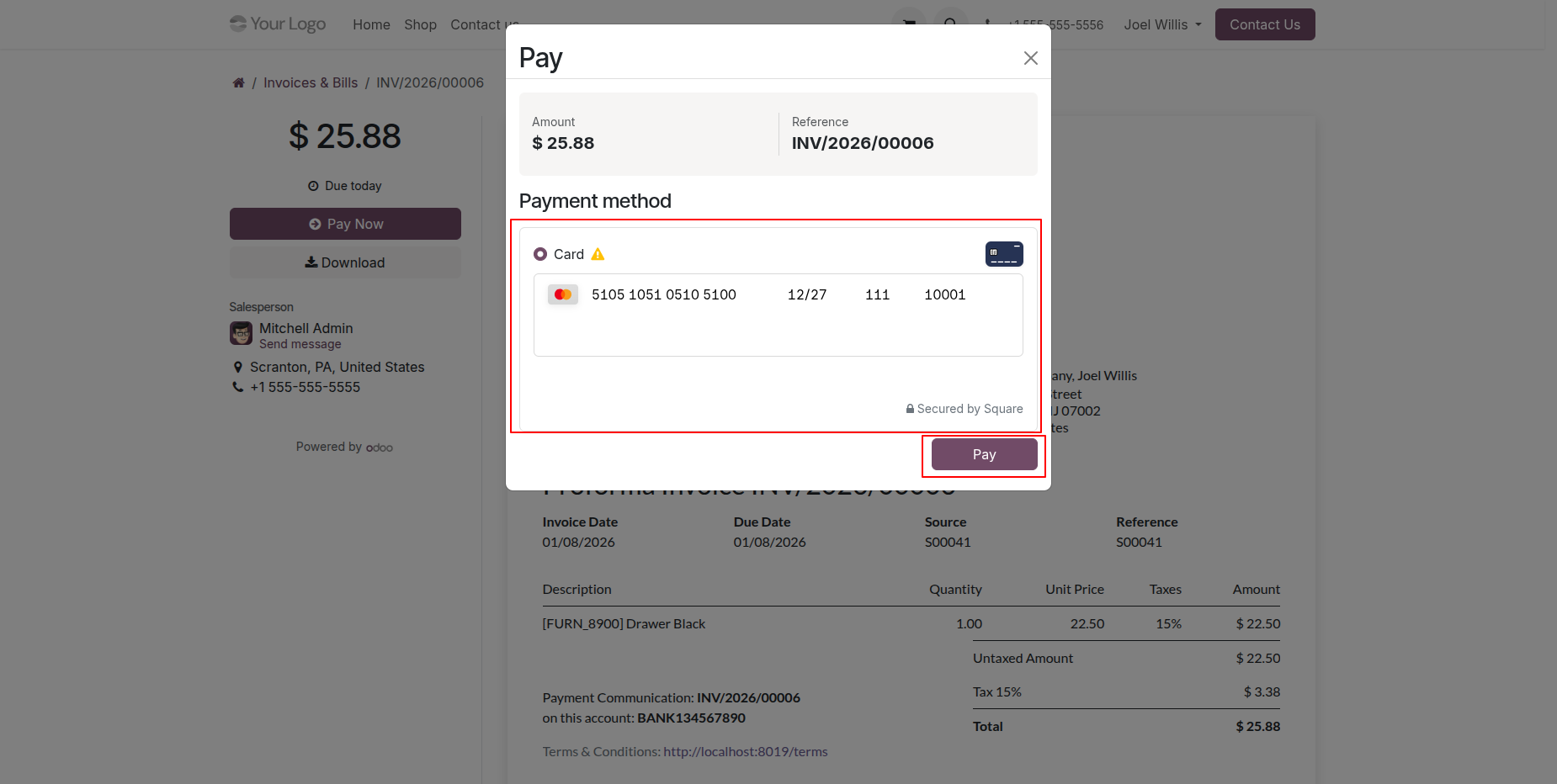Image resolution: width=1557 pixels, height=784 pixels.
Task: Navigate to Invoices & Bills breadcrumb
Action: (311, 82)
